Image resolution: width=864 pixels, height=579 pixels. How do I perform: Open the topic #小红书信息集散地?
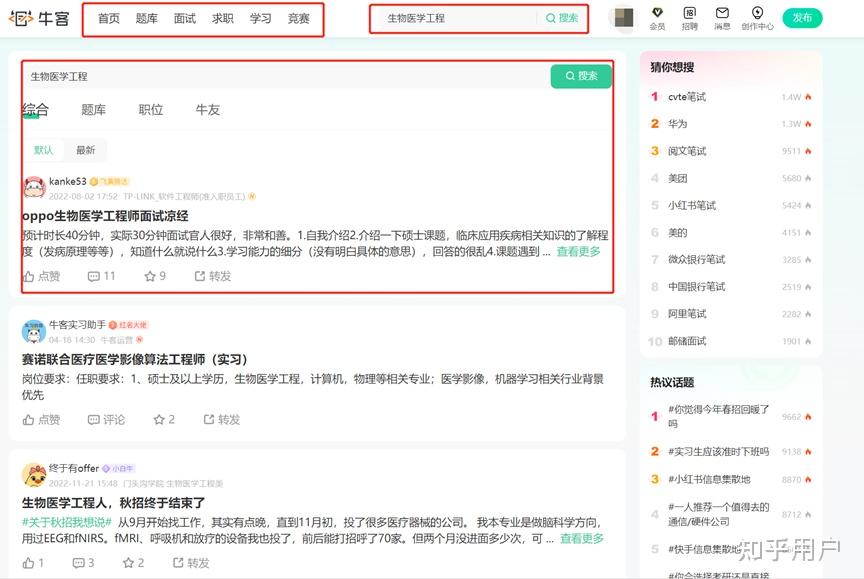click(709, 479)
